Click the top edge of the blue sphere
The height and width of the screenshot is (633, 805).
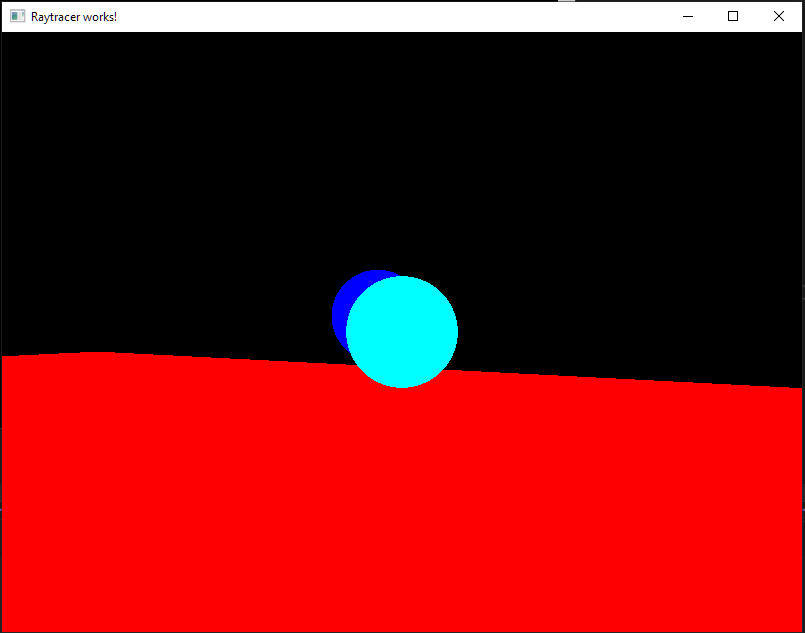[375, 272]
